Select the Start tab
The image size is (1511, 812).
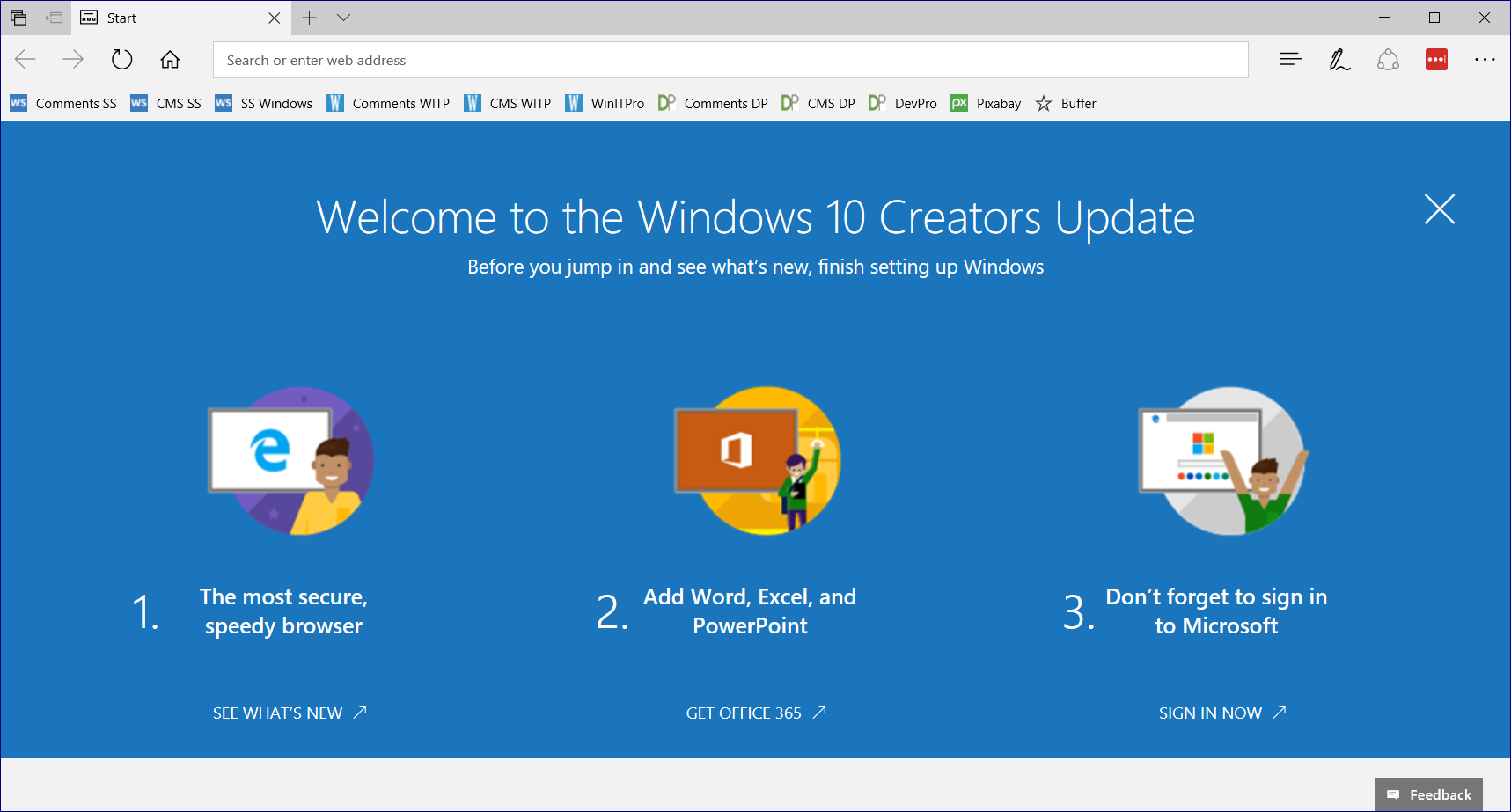pos(167,18)
